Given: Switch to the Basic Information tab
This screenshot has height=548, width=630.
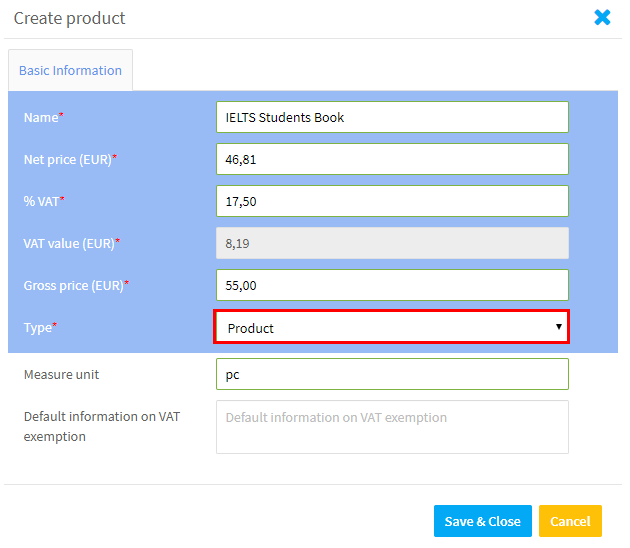Looking at the screenshot, I should [70, 70].
